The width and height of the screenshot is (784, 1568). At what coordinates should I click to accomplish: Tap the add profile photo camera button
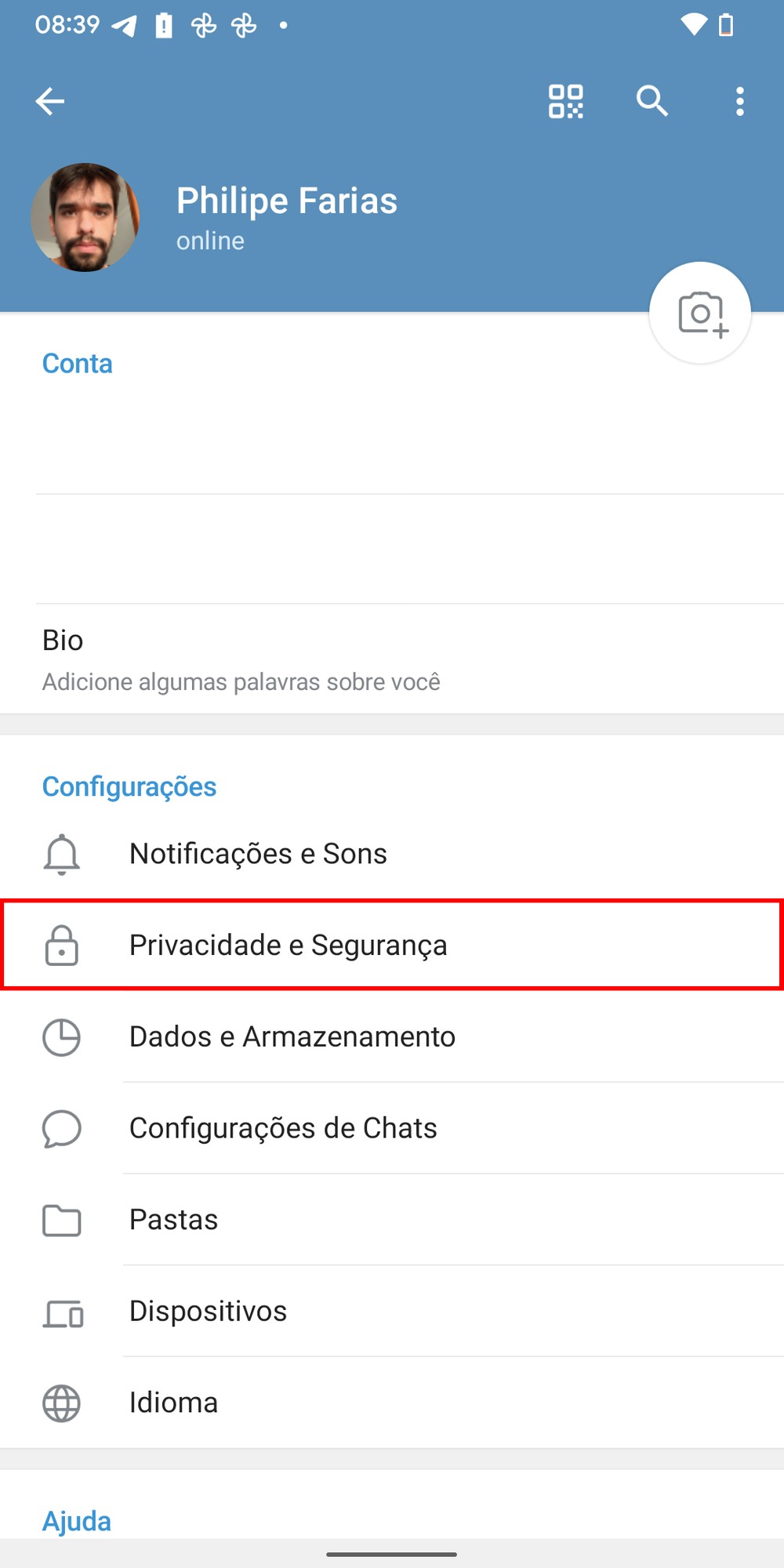[700, 313]
